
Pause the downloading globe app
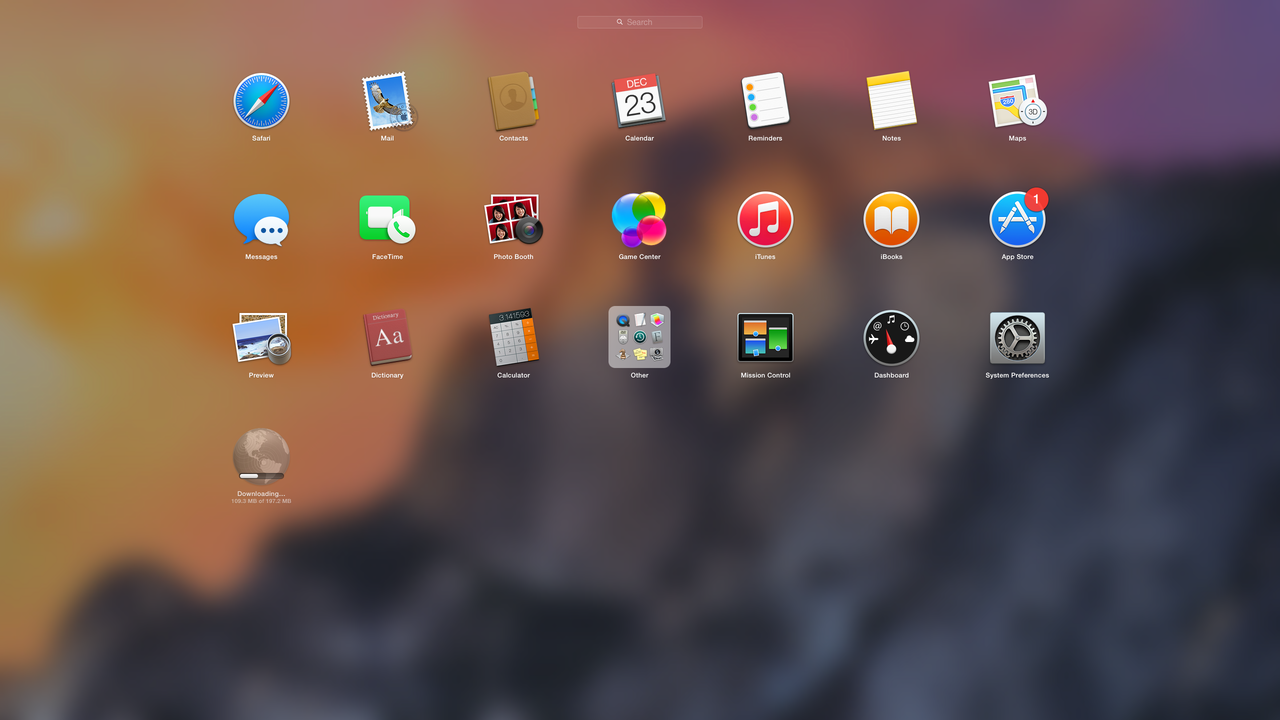261,455
